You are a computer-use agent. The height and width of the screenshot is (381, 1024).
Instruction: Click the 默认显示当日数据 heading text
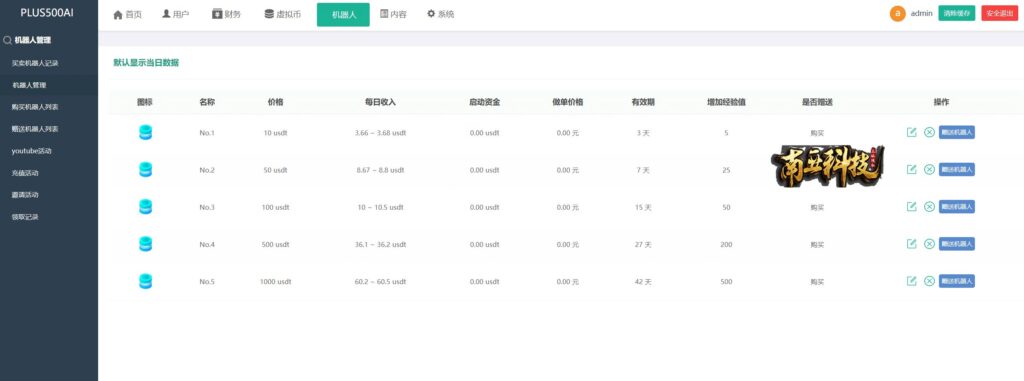click(146, 63)
